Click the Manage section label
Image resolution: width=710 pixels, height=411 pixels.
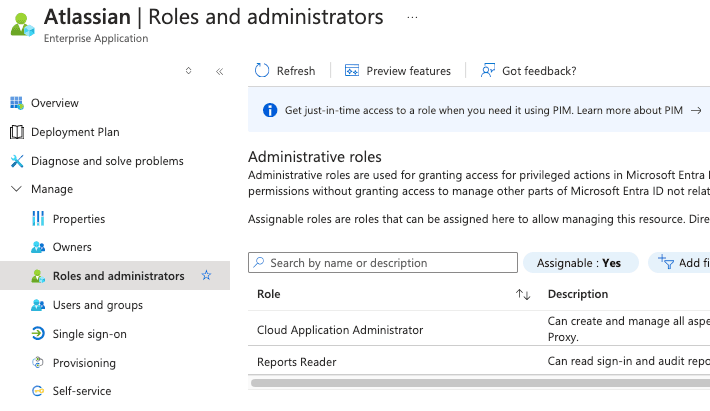[52, 189]
